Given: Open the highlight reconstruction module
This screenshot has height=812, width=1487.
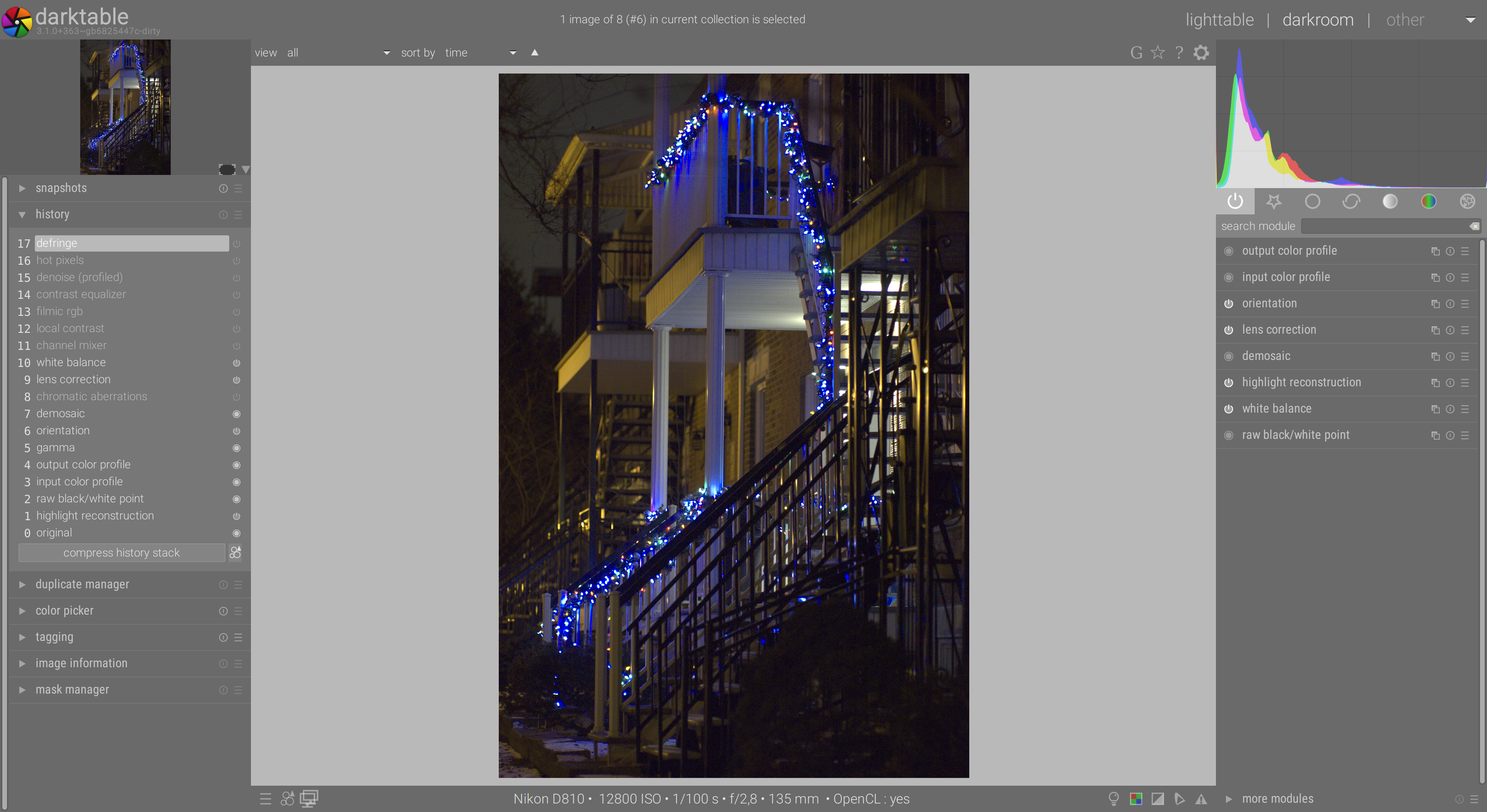Looking at the screenshot, I should coord(1301,383).
